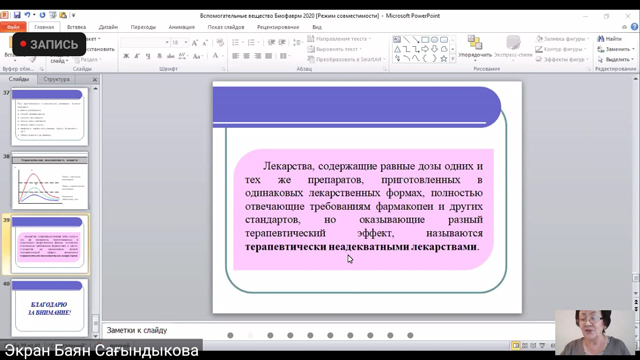Center the text in the paragraph group
This screenshot has width=640, height=360.
tap(247, 56)
